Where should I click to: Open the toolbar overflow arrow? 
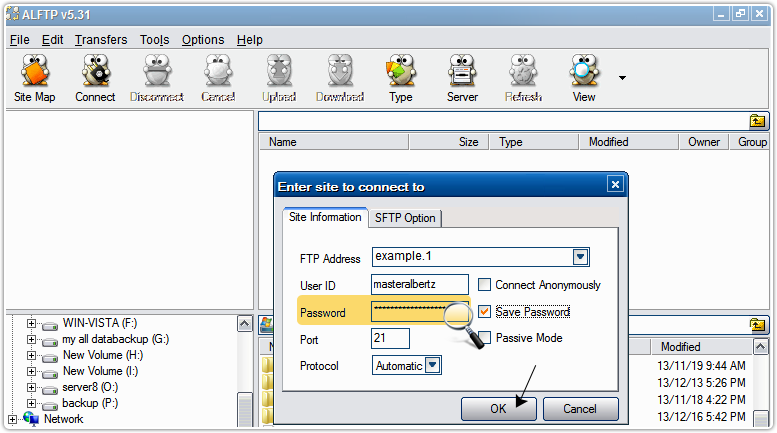click(622, 78)
